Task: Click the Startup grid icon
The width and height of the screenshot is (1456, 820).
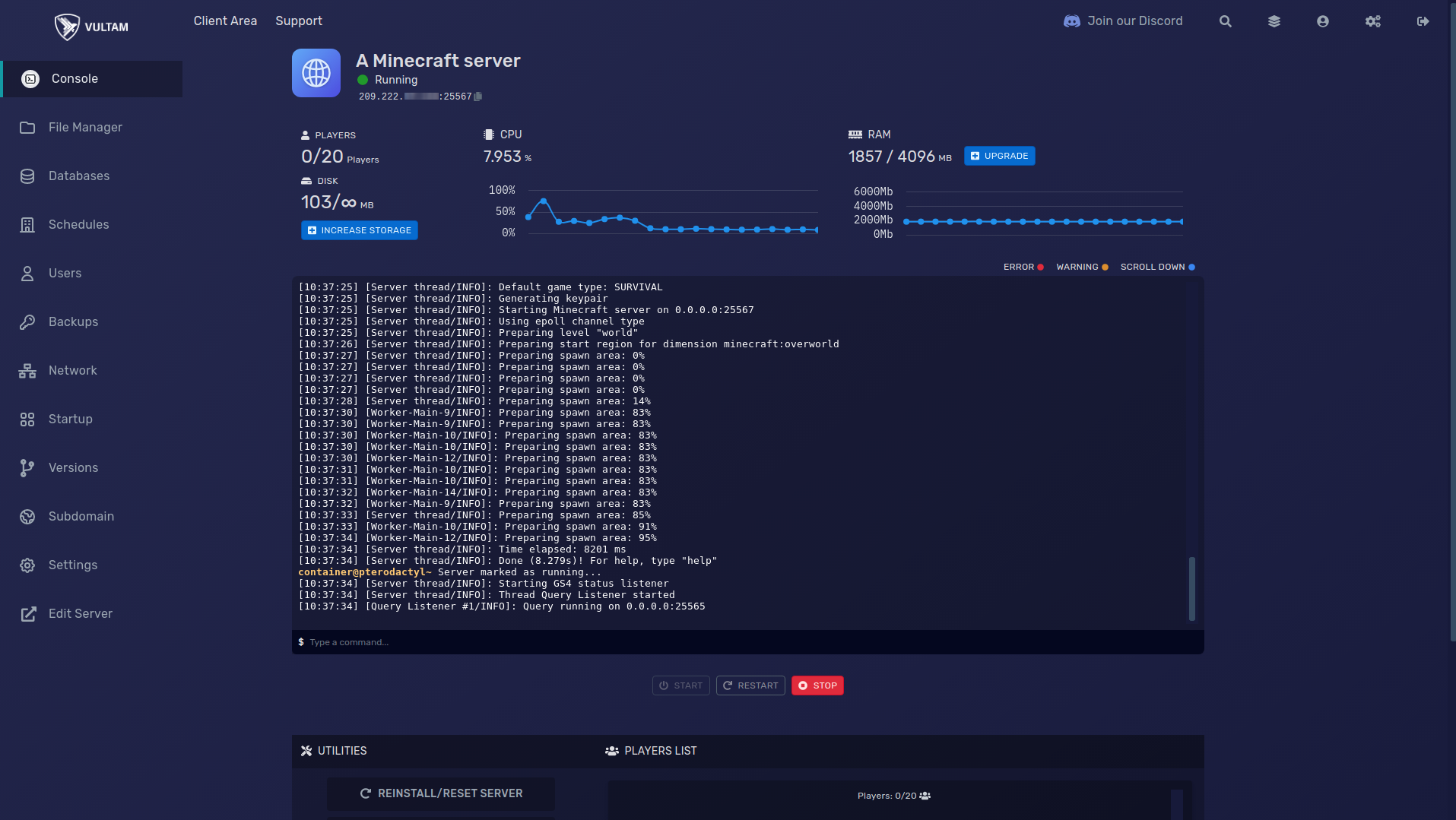Action: tap(27, 419)
